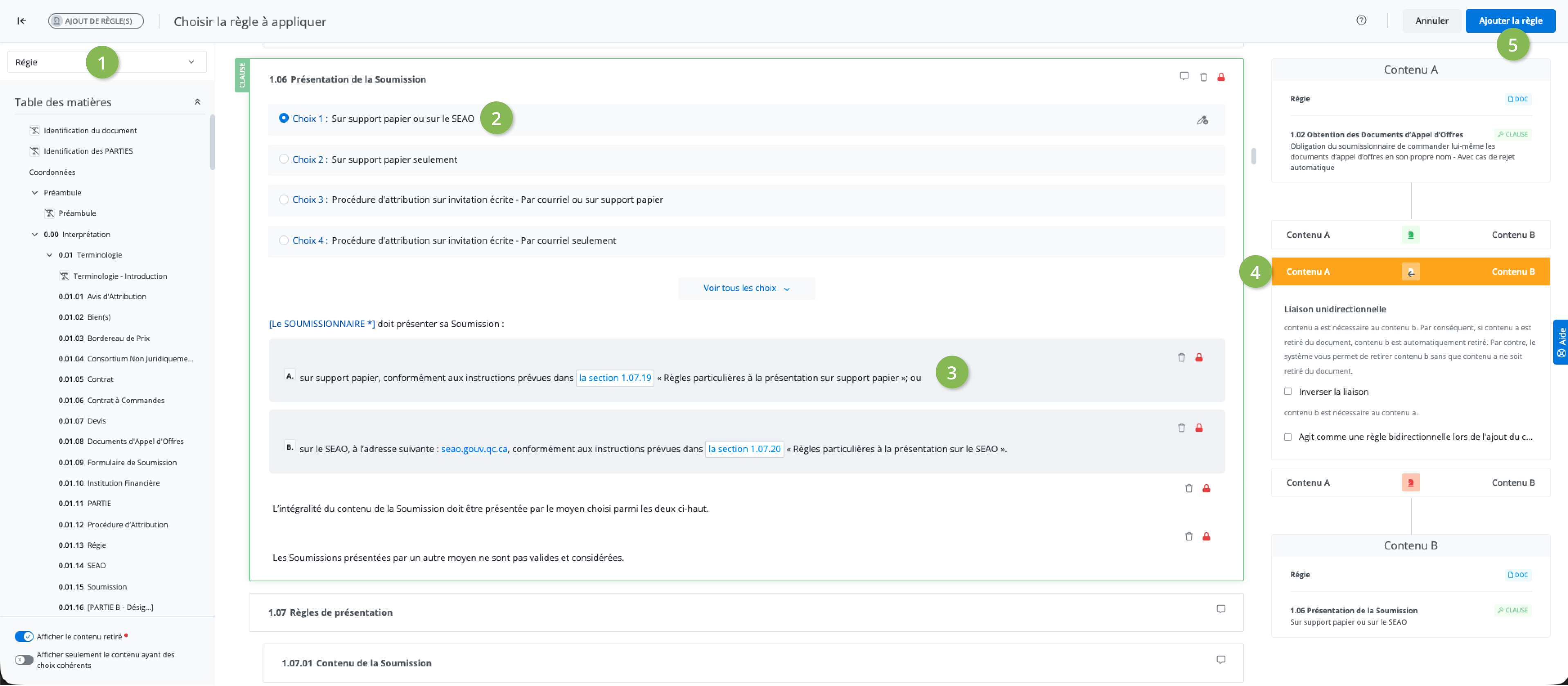
Task: Collapse the Table des matières panel
Action: click(197, 102)
